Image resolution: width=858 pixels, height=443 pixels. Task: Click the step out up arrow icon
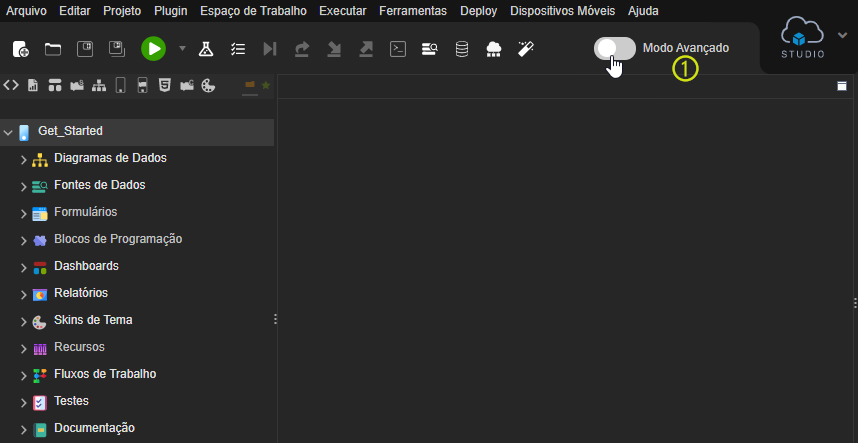point(366,49)
